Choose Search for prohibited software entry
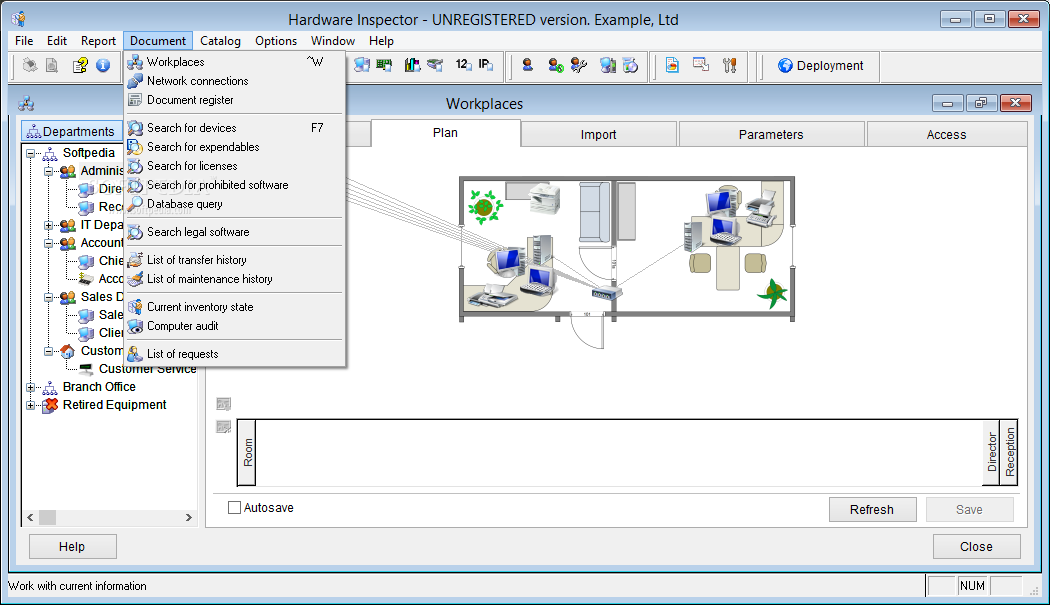 [234, 186]
